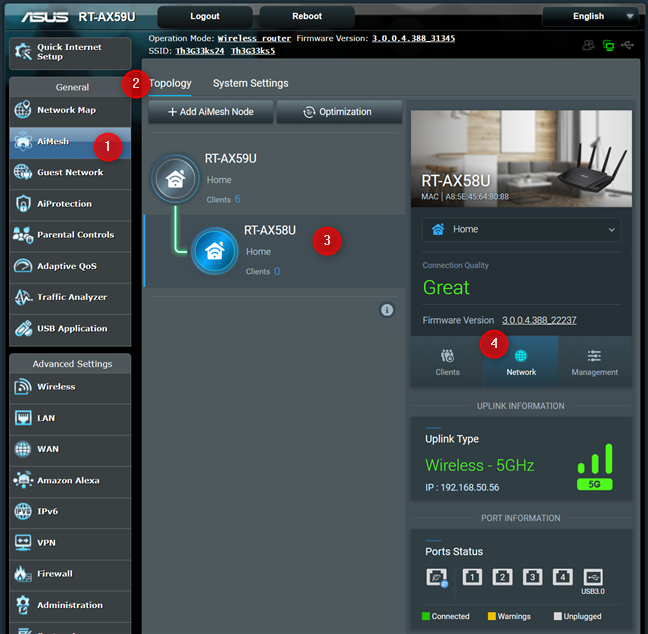Click the Amazon Alexa icon
The width and height of the screenshot is (648, 634).
click(x=23, y=480)
